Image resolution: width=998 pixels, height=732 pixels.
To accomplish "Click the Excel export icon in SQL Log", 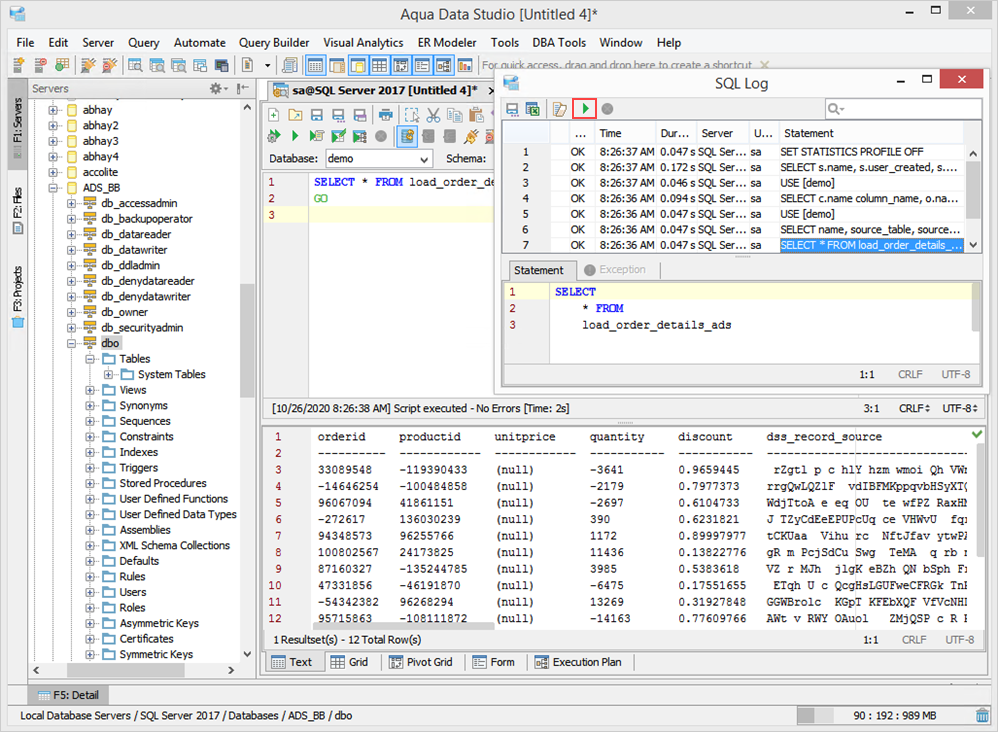I will (x=533, y=108).
